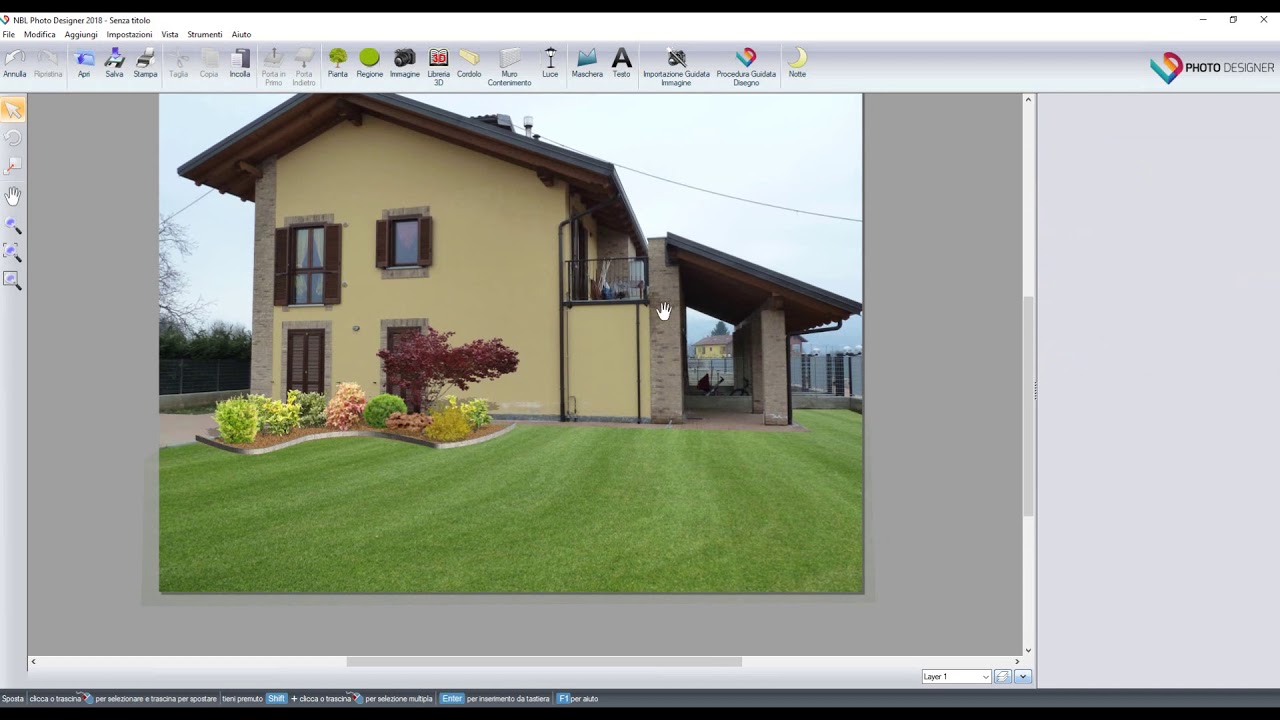1280x720 pixels.
Task: Click zoom-to-selection magnifier with brackets
Action: coord(12,254)
